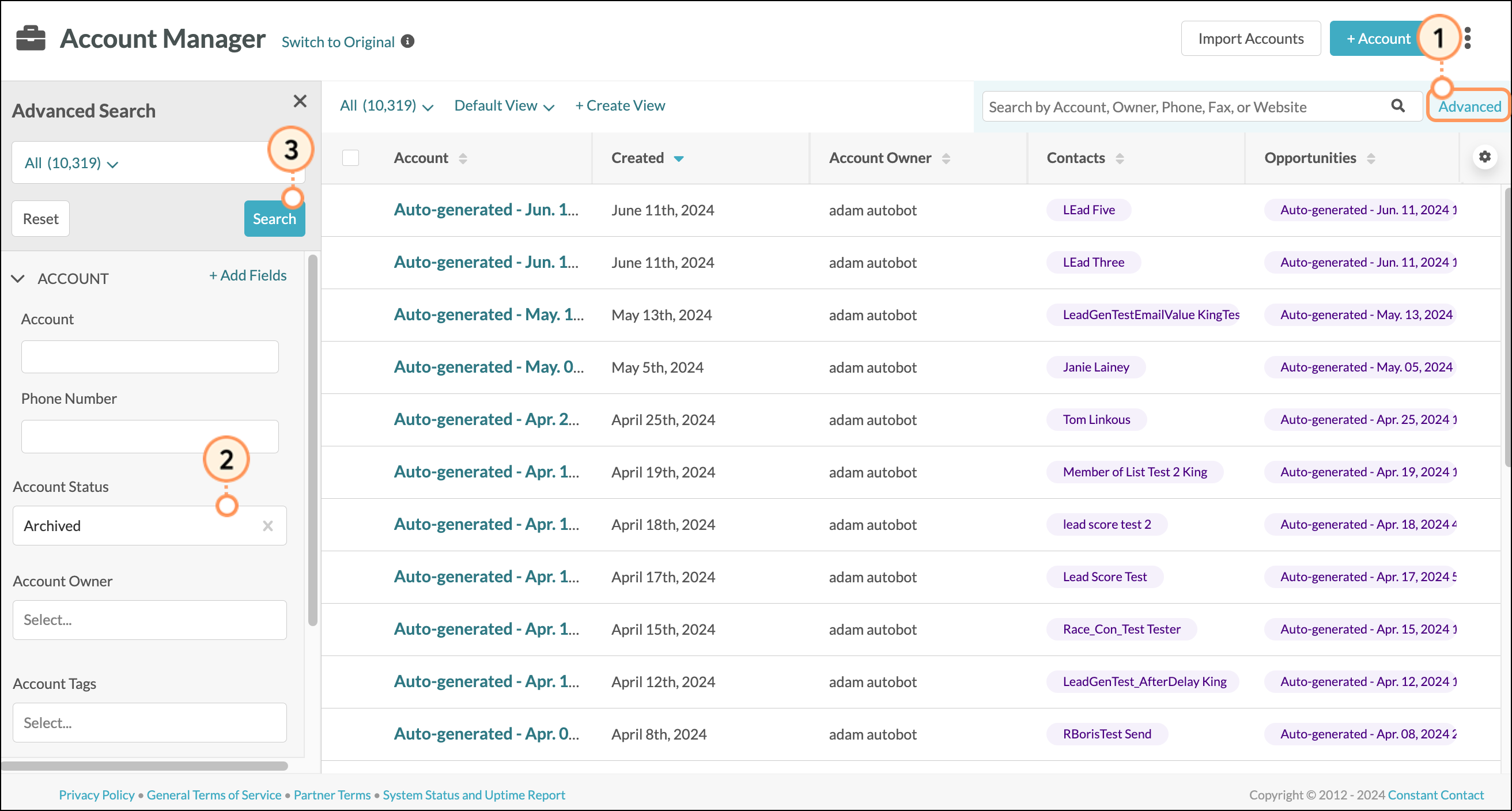Click the Tom Linkous contact tag
The width and height of the screenshot is (1512, 811).
(1097, 419)
